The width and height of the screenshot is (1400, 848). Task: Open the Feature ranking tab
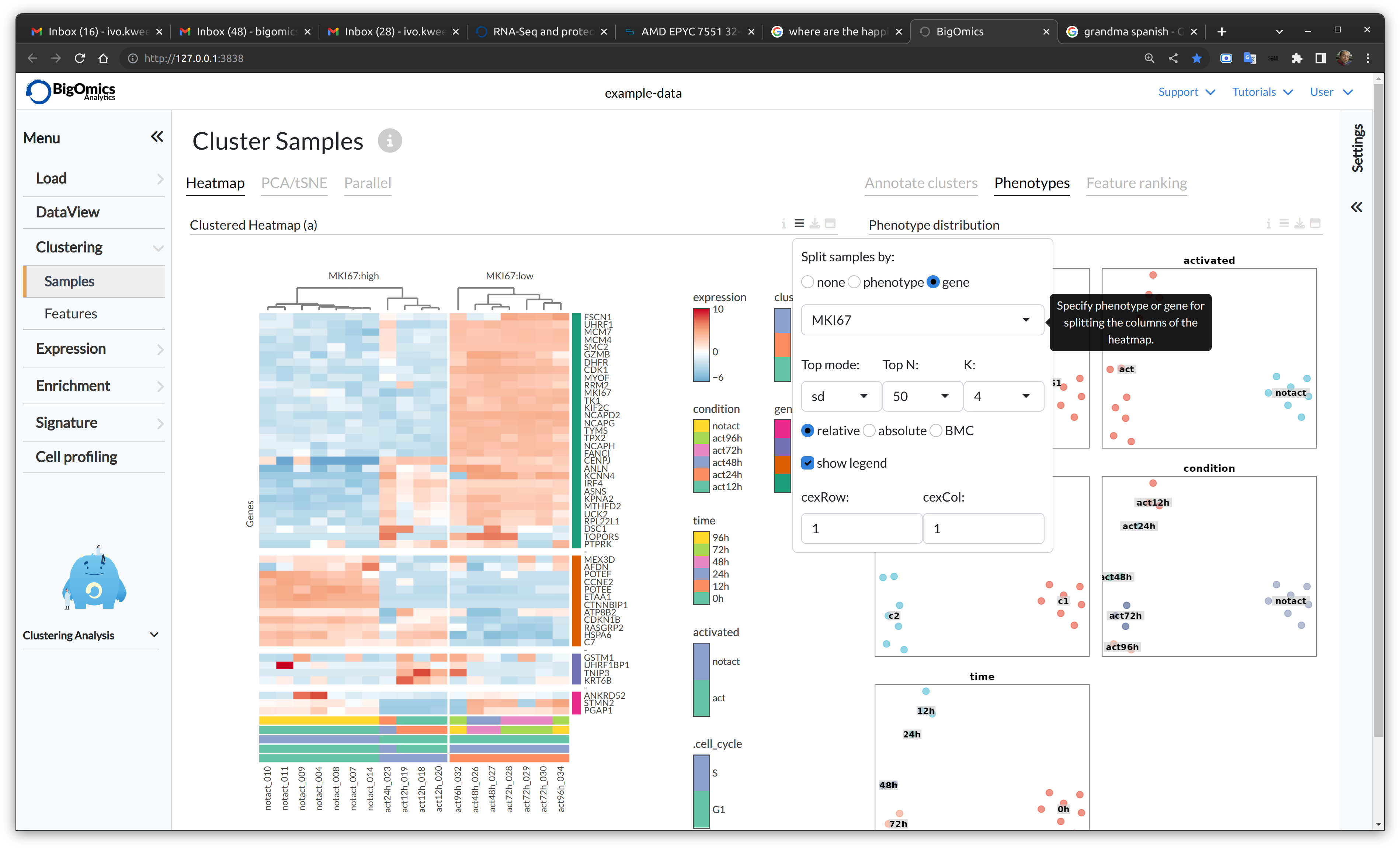click(x=1136, y=183)
